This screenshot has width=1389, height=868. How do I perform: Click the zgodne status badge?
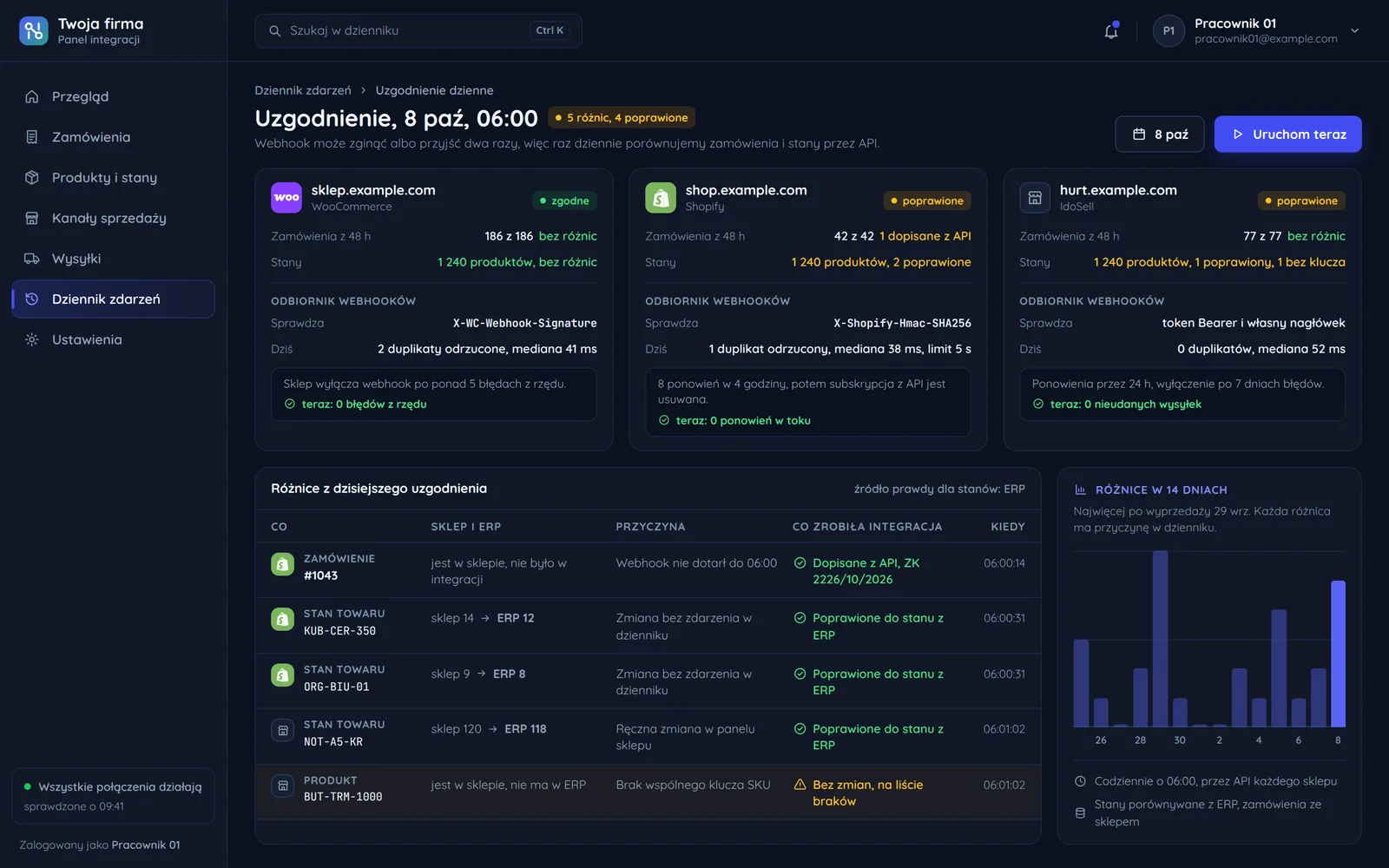[564, 201]
